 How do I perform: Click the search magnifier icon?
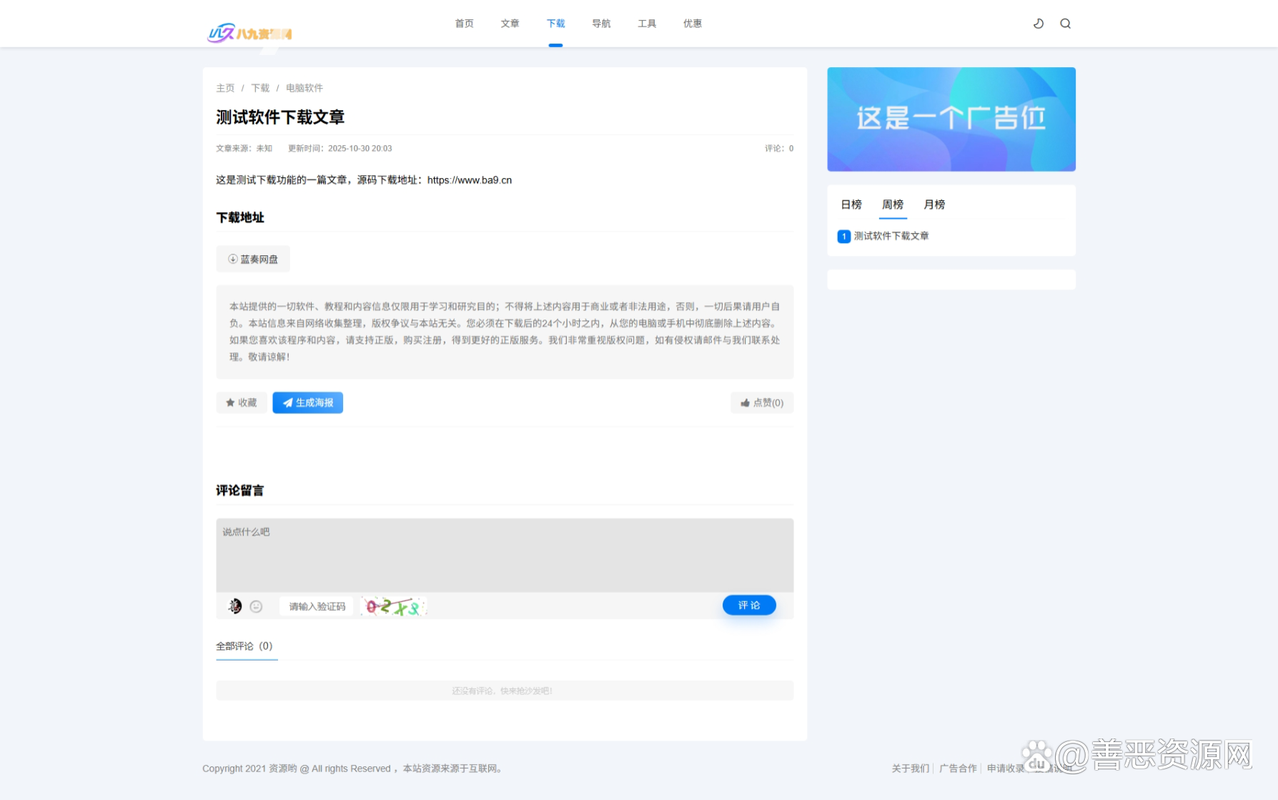1065,22
